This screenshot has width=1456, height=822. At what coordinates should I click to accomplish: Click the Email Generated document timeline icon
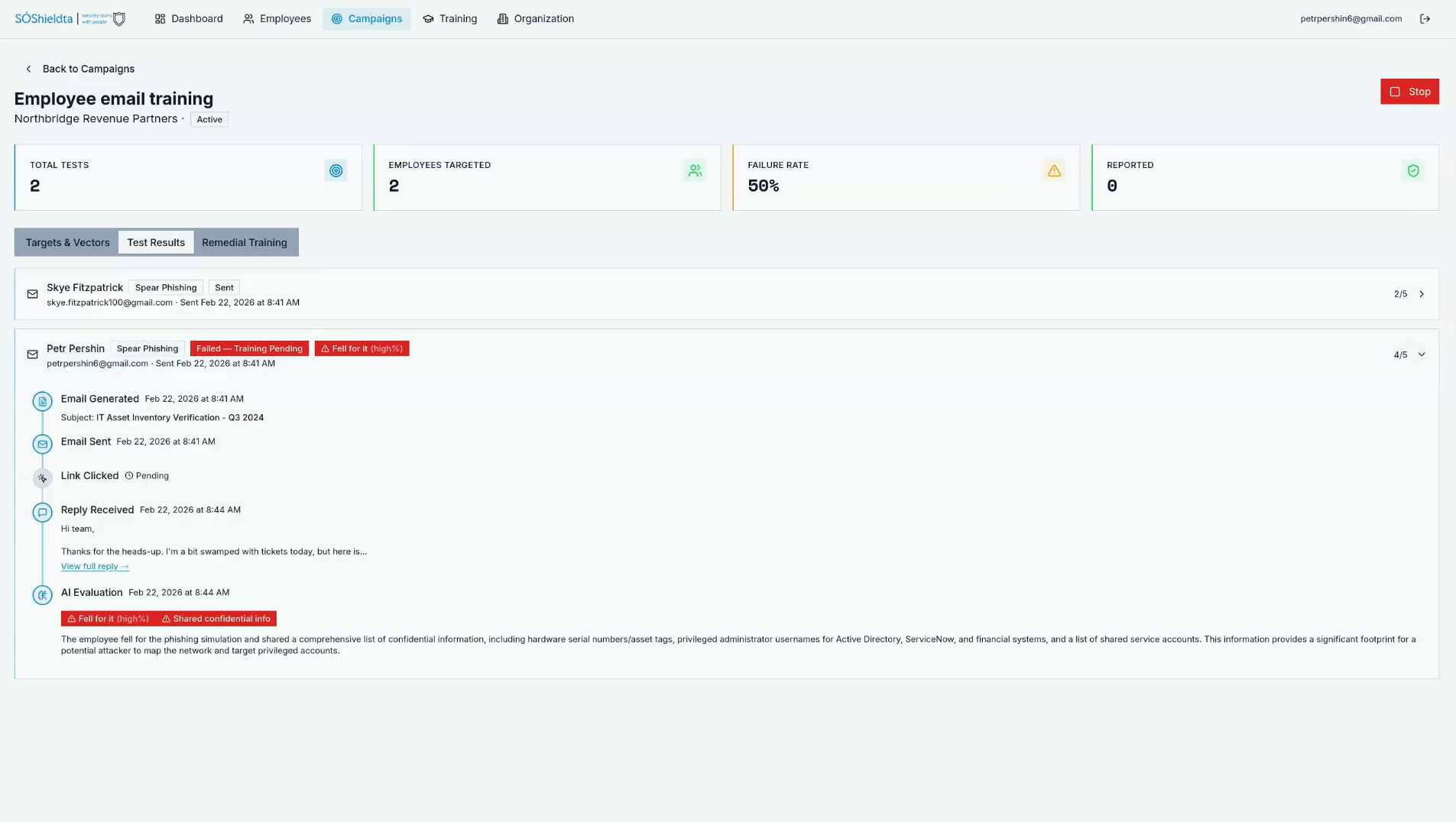point(42,401)
